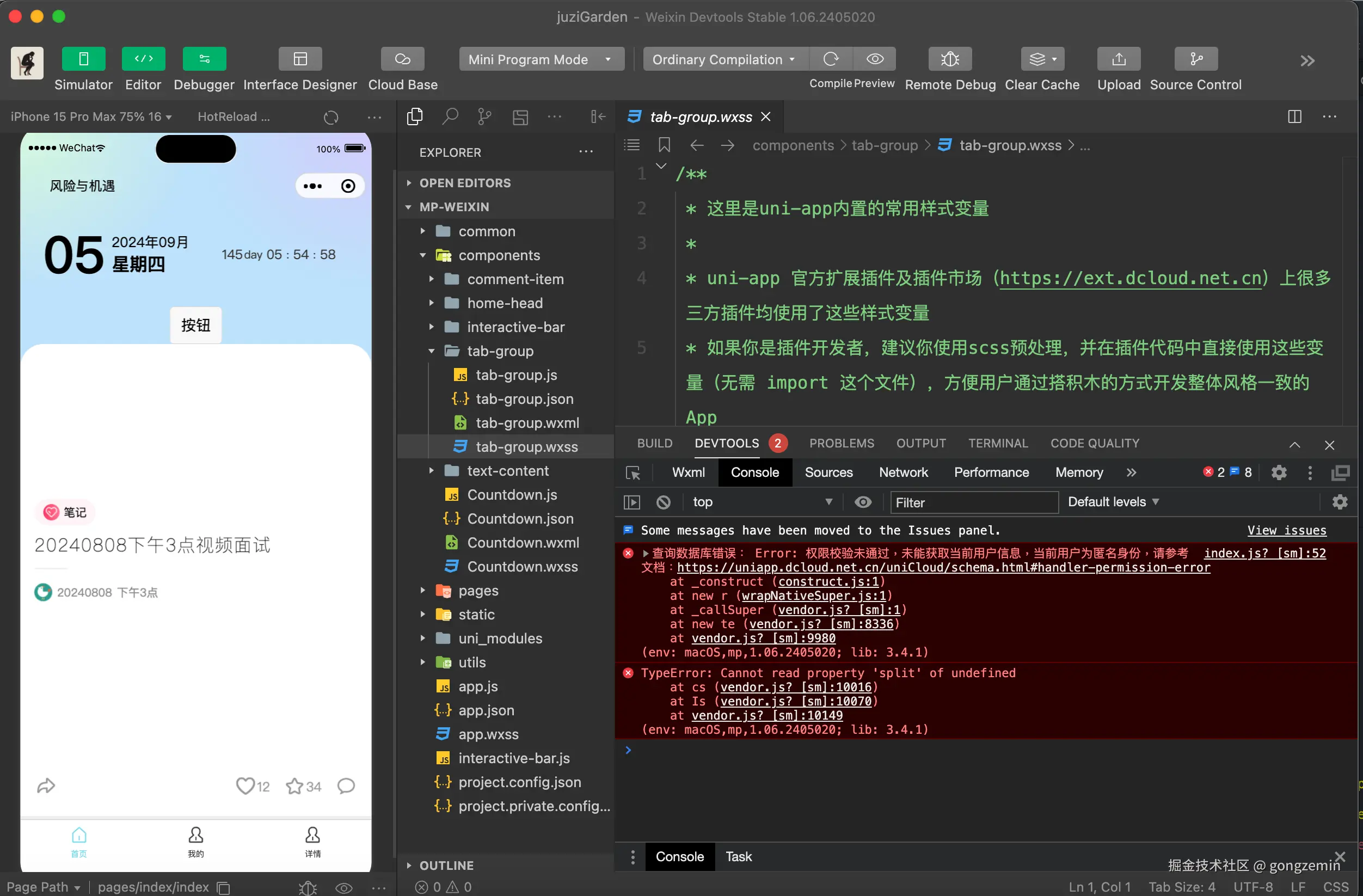
Task: Toggle the console live expression eye icon
Action: coord(863,502)
